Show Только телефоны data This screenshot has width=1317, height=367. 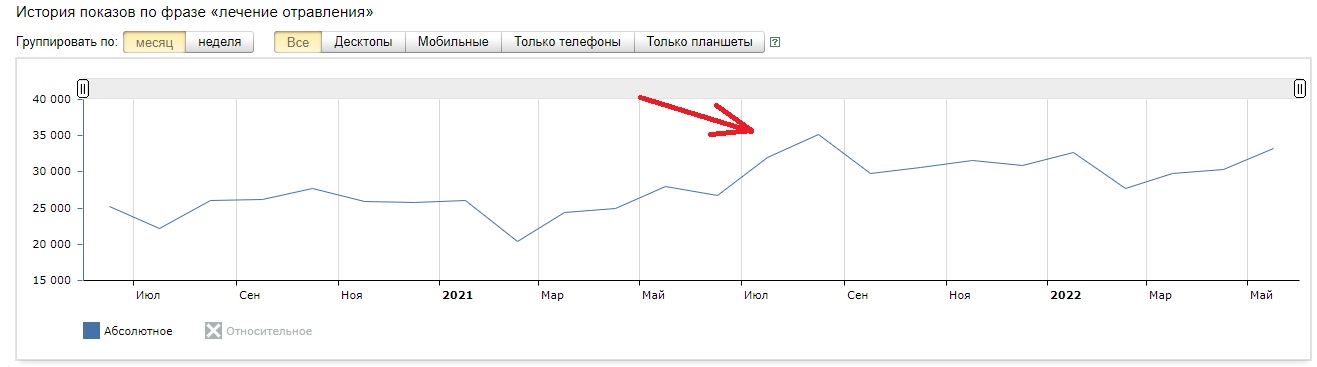567,42
